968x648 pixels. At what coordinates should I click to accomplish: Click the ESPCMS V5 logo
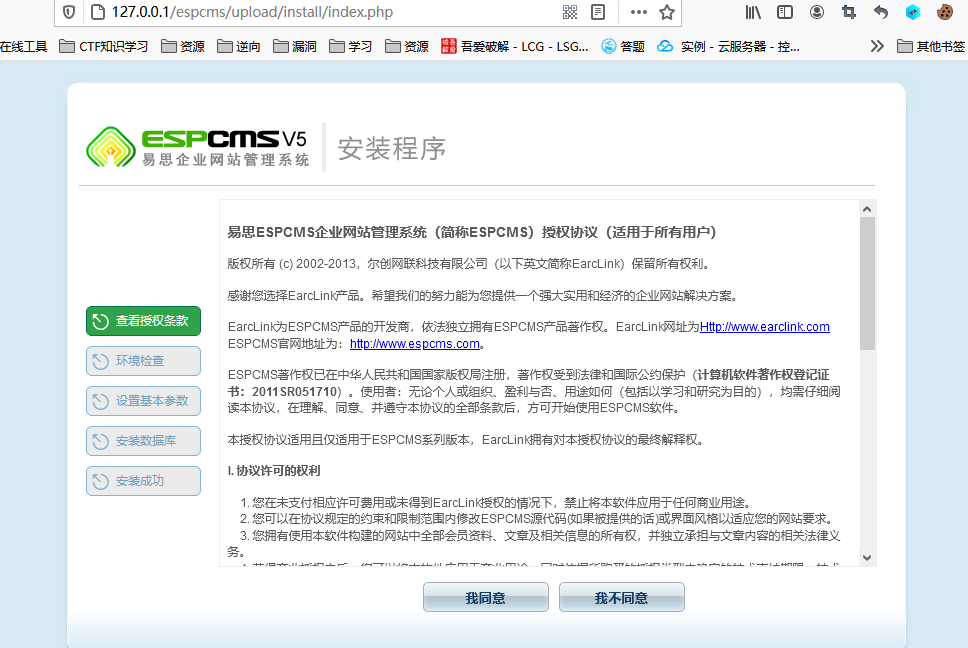[197, 147]
